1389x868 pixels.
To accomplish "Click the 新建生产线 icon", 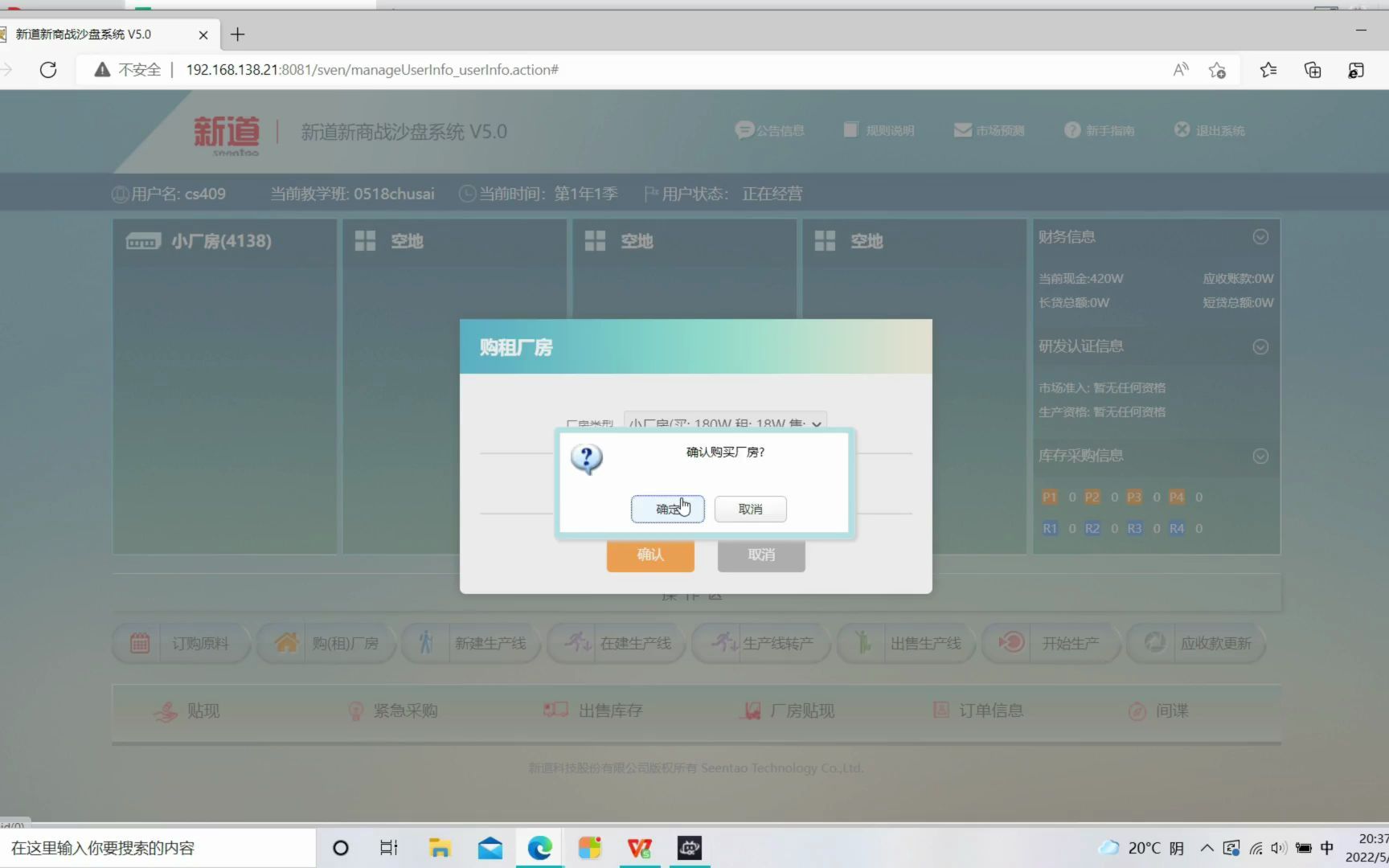I will coord(427,643).
